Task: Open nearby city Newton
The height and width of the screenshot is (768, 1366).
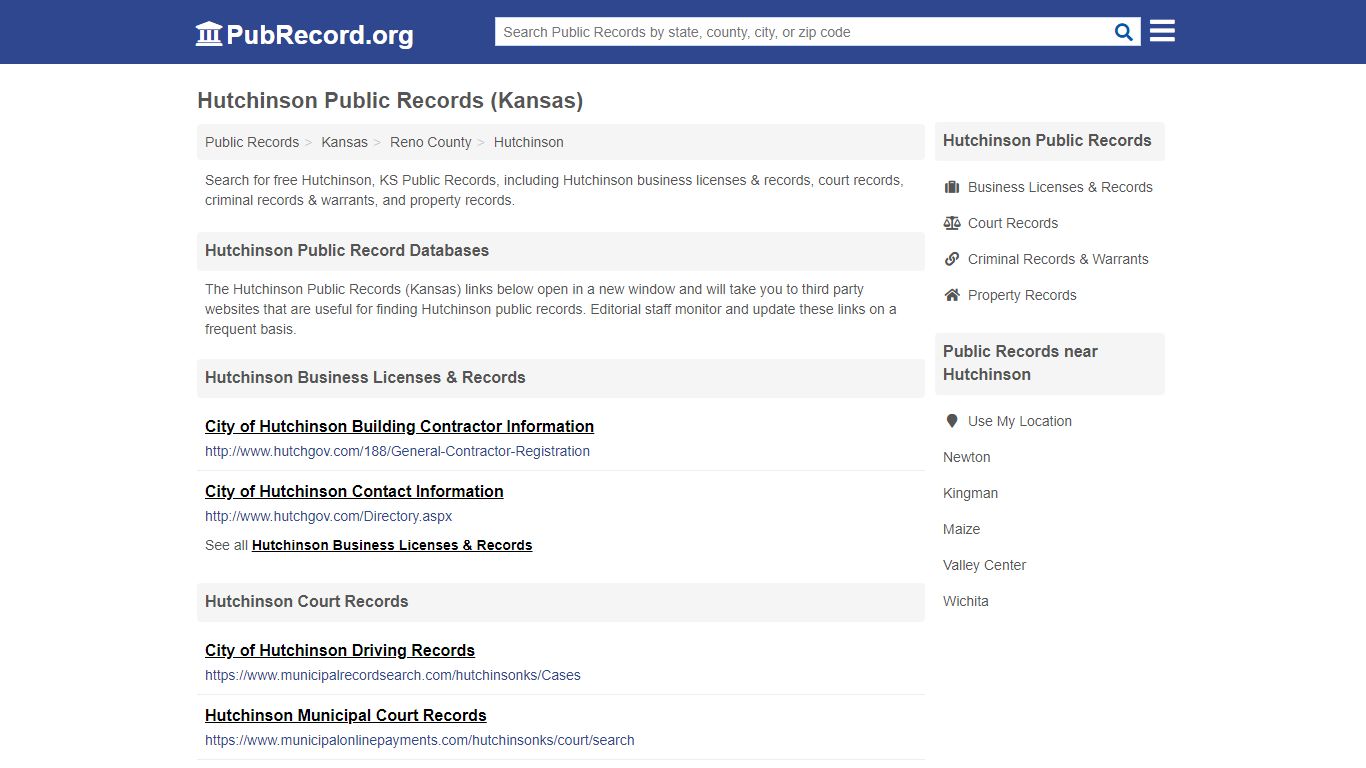Action: (967, 457)
